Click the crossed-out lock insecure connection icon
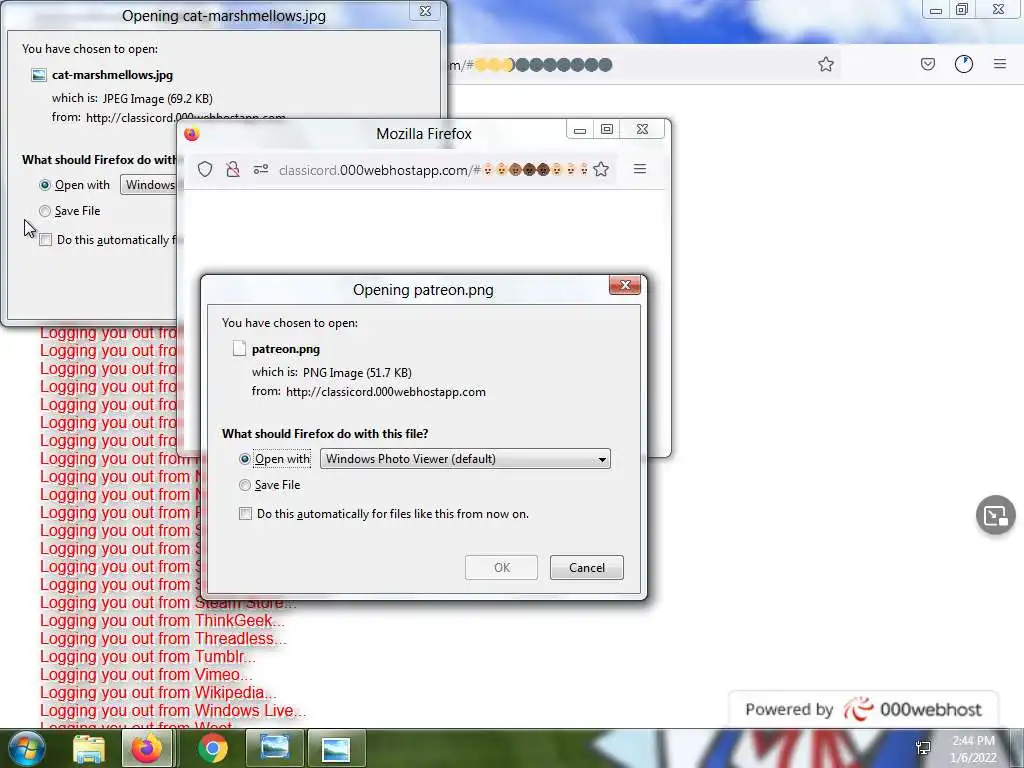1024x768 pixels. [x=232, y=170]
